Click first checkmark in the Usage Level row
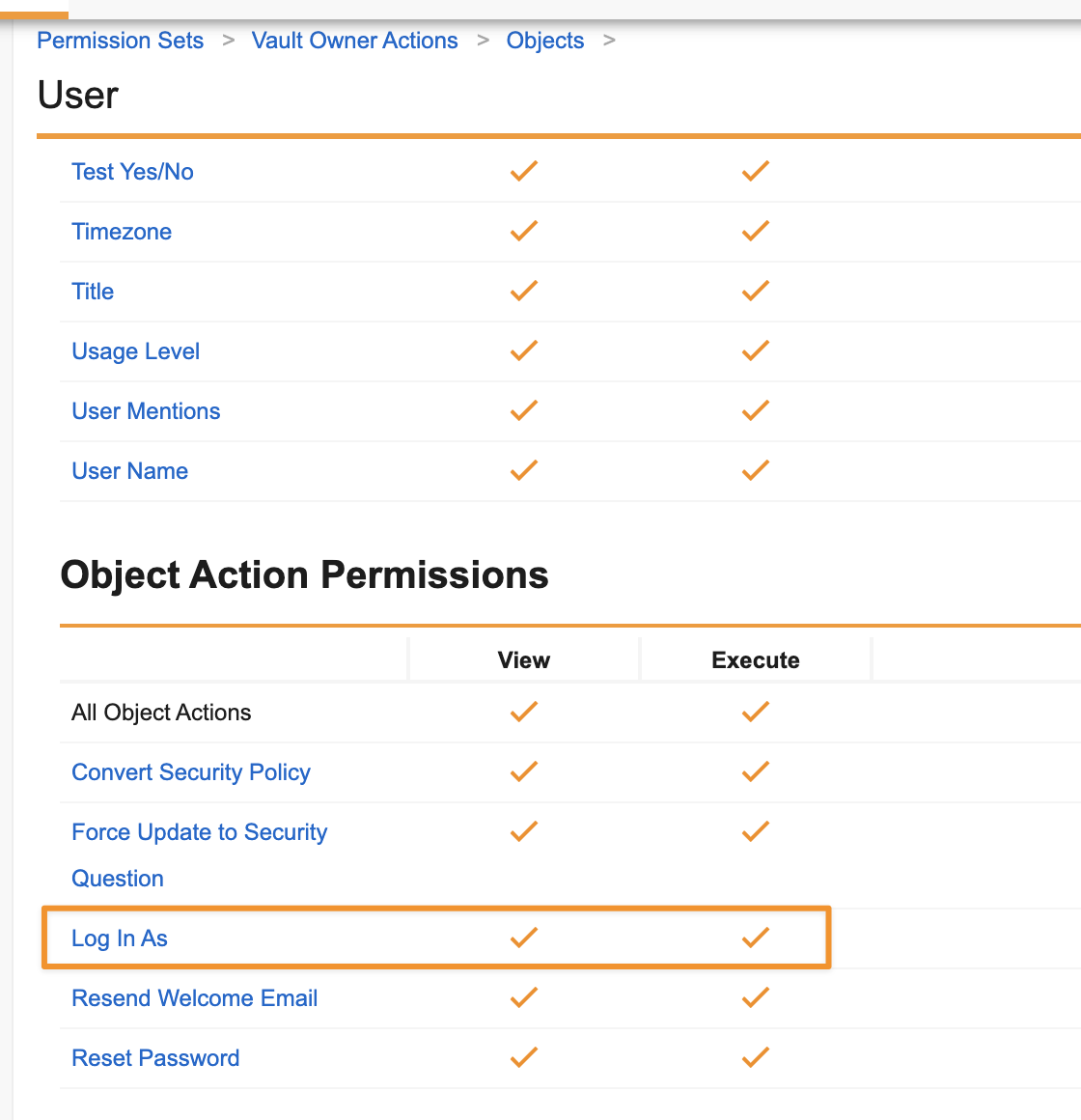 (524, 351)
